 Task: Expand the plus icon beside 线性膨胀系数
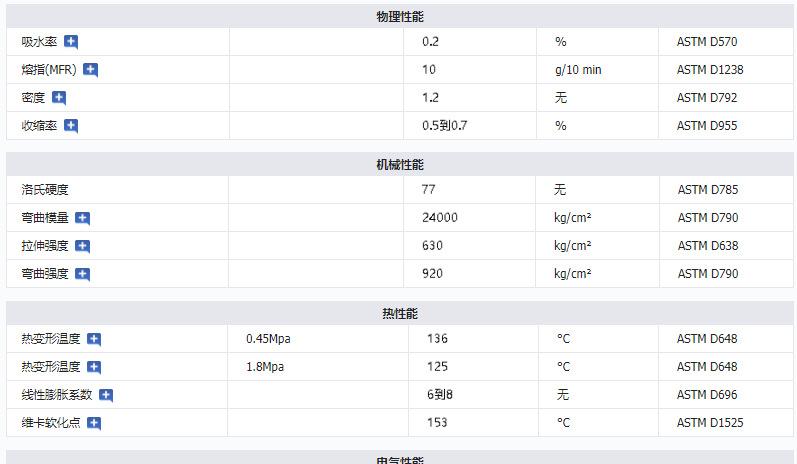pyautogui.click(x=106, y=395)
